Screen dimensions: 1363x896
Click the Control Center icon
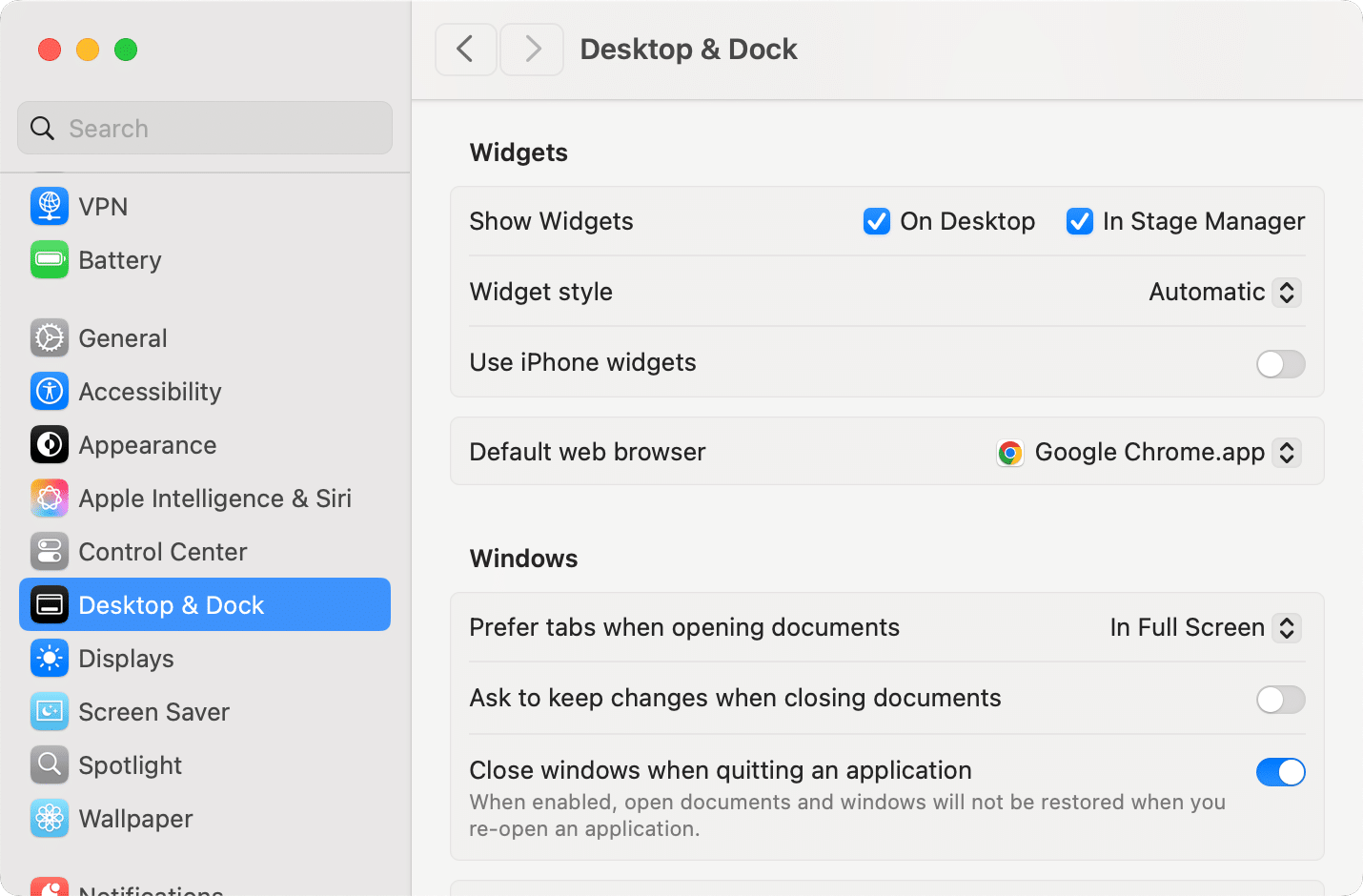tap(49, 551)
